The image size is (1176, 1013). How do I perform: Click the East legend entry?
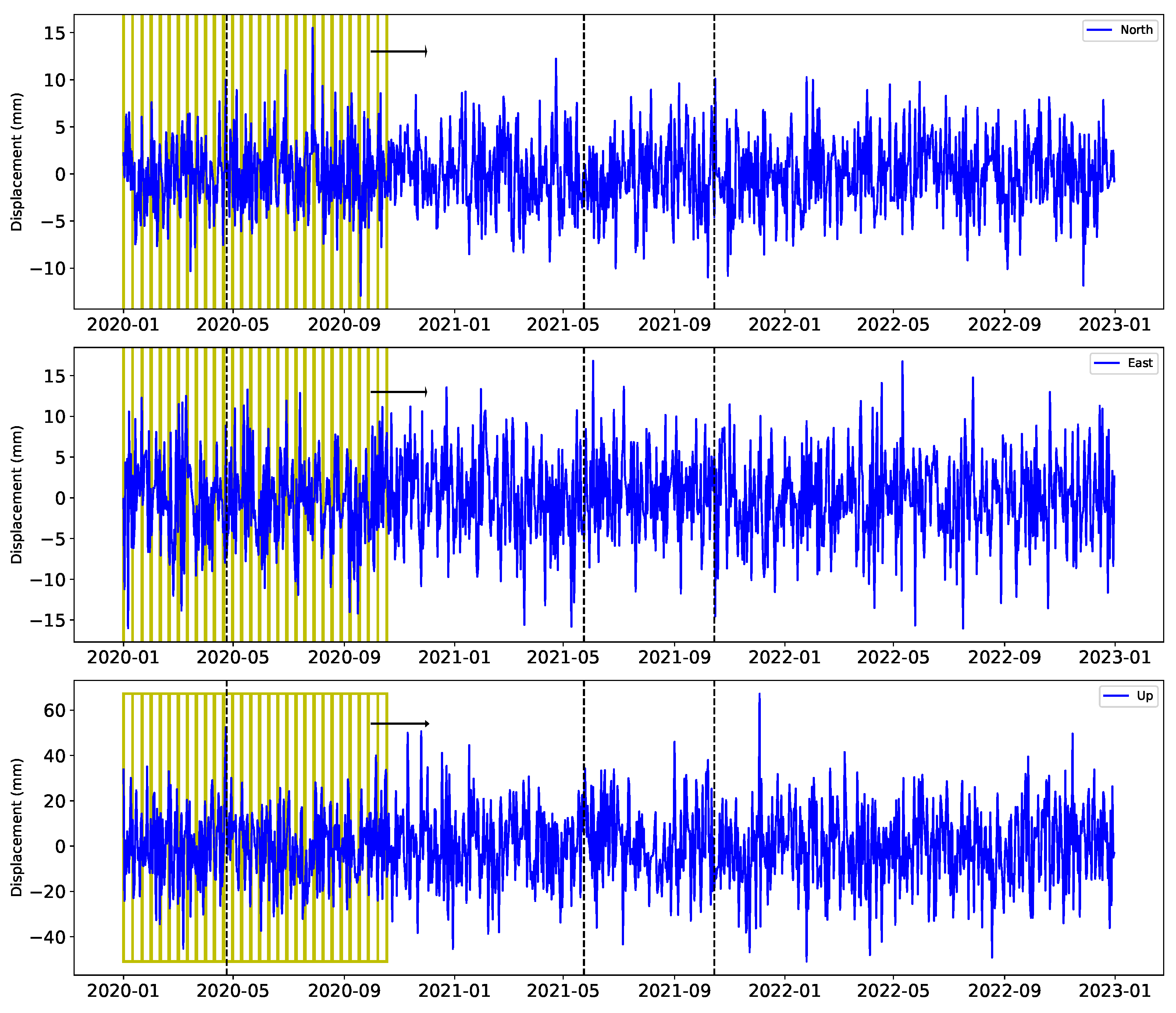point(1124,363)
